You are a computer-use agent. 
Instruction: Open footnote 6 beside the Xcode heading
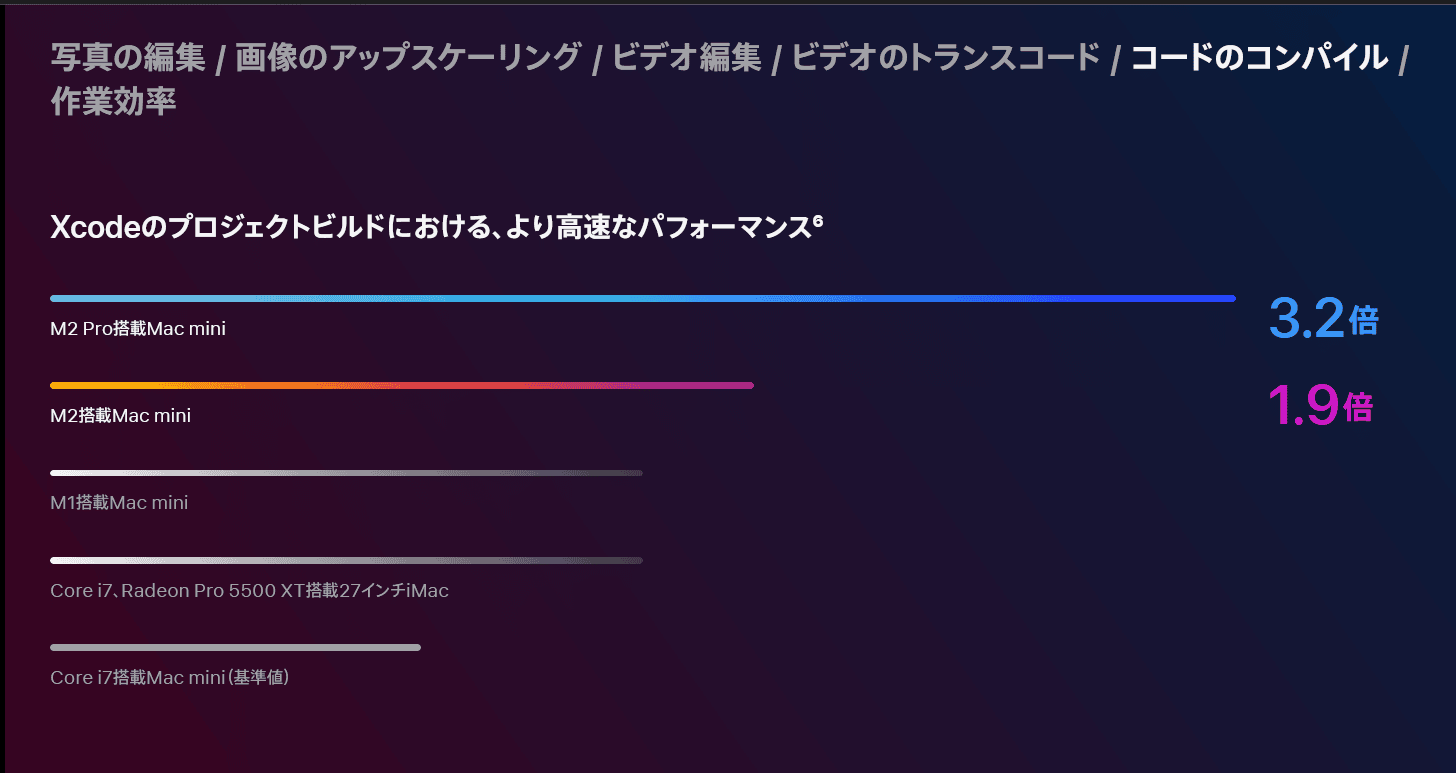pyautogui.click(x=817, y=222)
